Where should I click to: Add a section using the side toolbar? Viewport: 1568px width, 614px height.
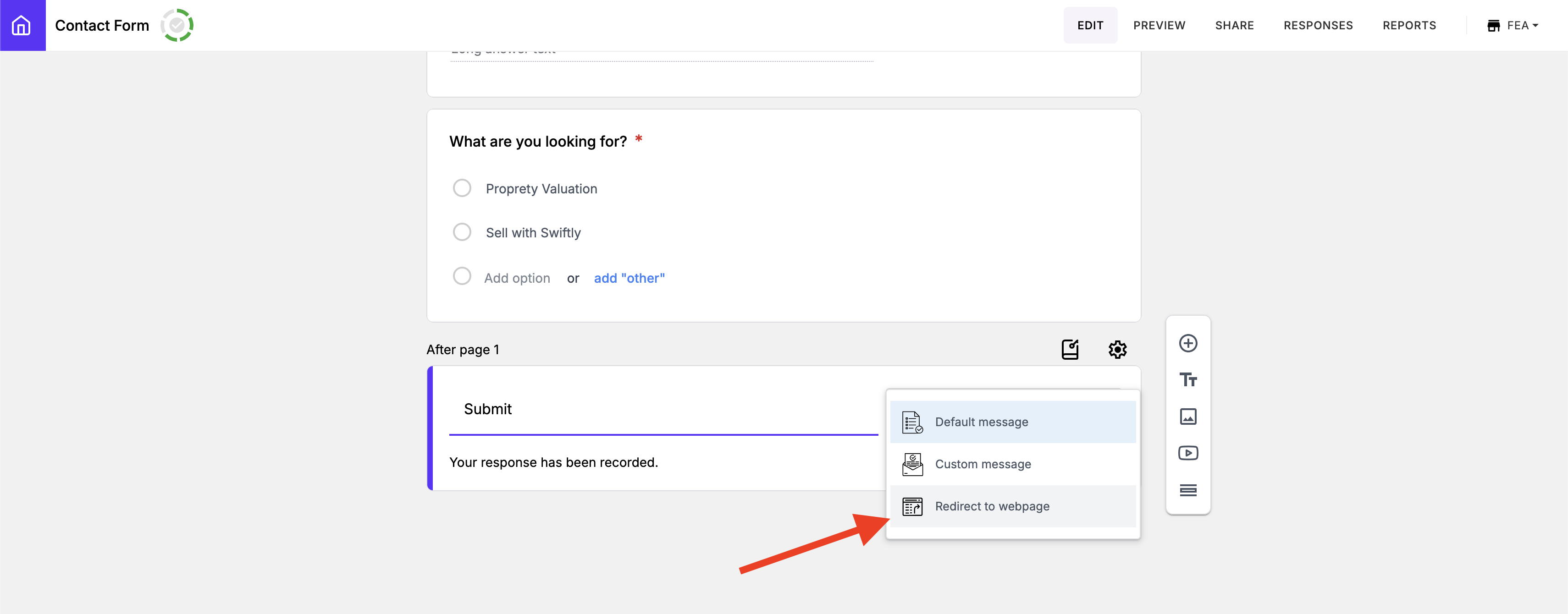click(1187, 490)
